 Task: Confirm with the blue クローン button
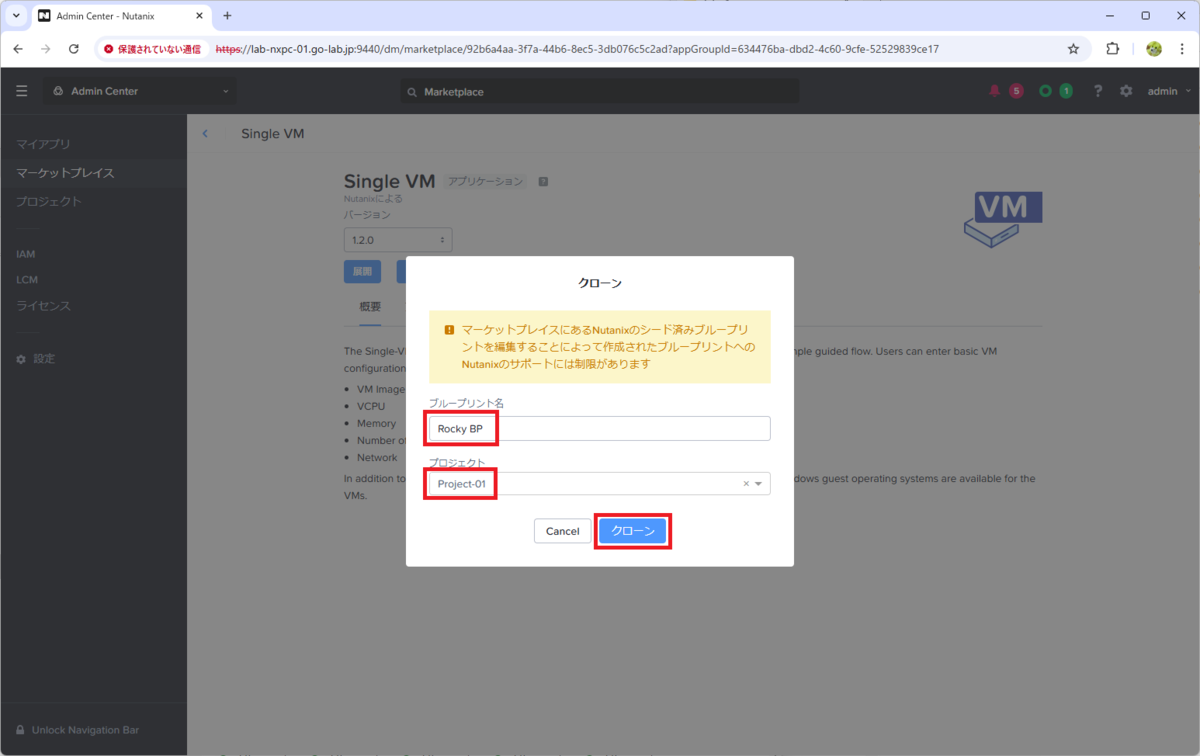[633, 531]
